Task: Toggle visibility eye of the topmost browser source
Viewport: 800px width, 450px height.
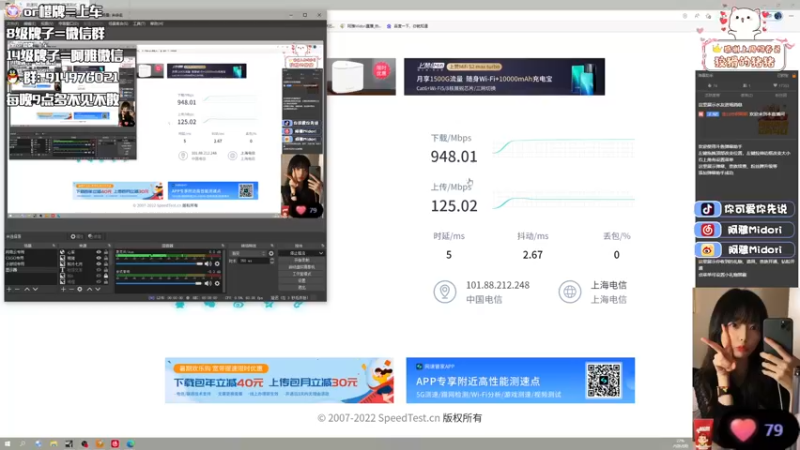Action: (x=98, y=252)
